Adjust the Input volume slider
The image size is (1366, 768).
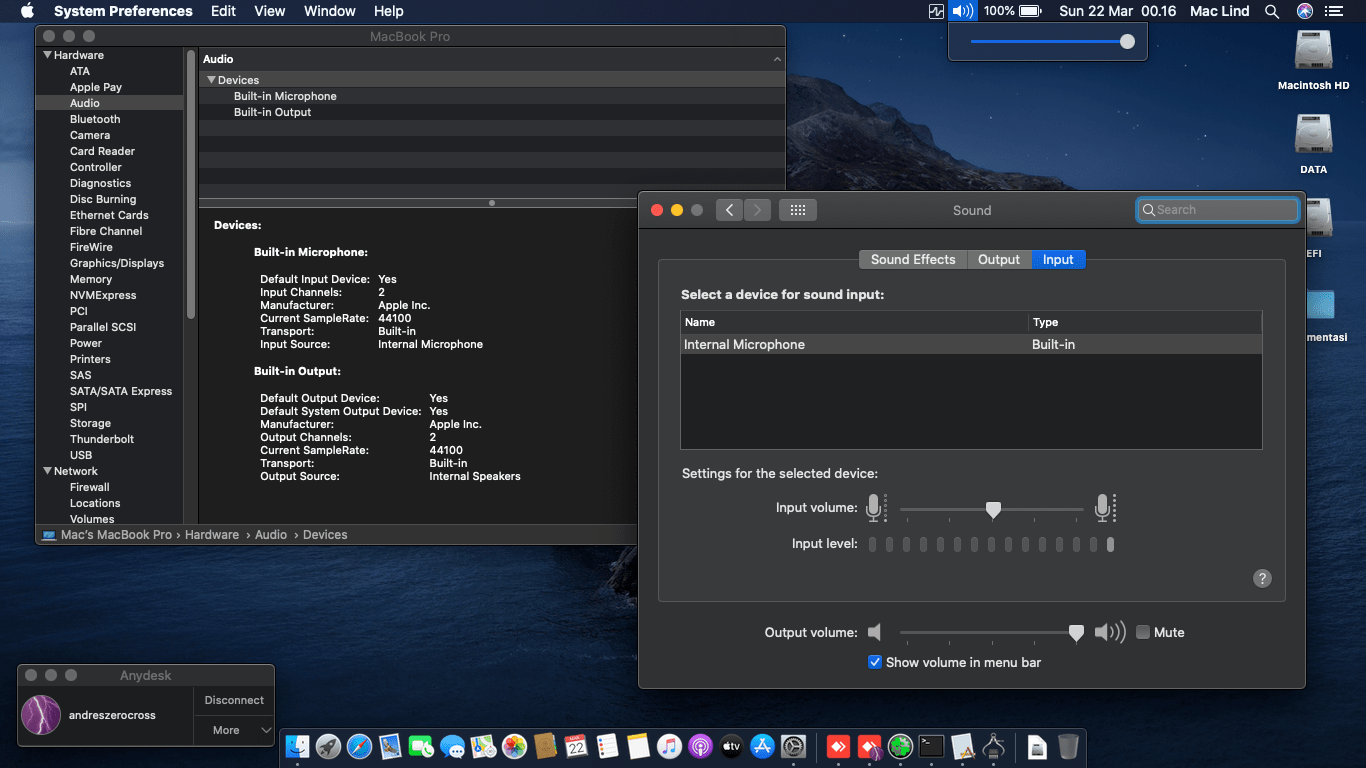[992, 509]
